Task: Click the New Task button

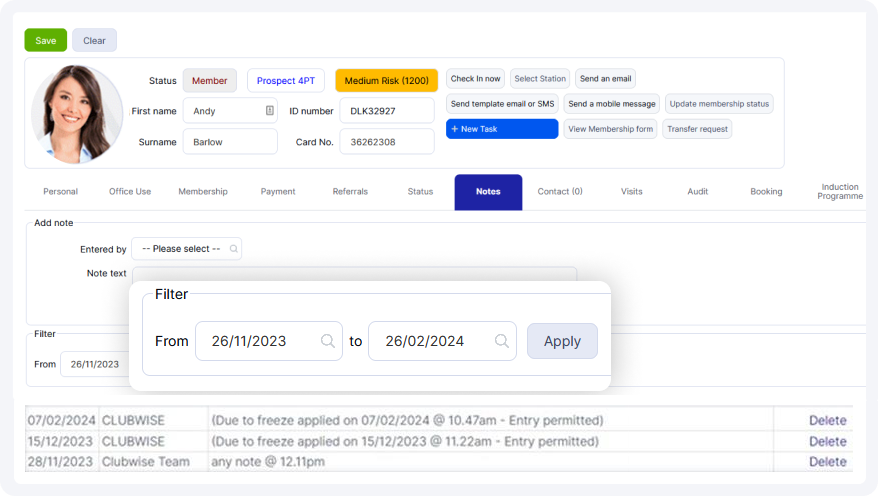Action: pos(501,129)
